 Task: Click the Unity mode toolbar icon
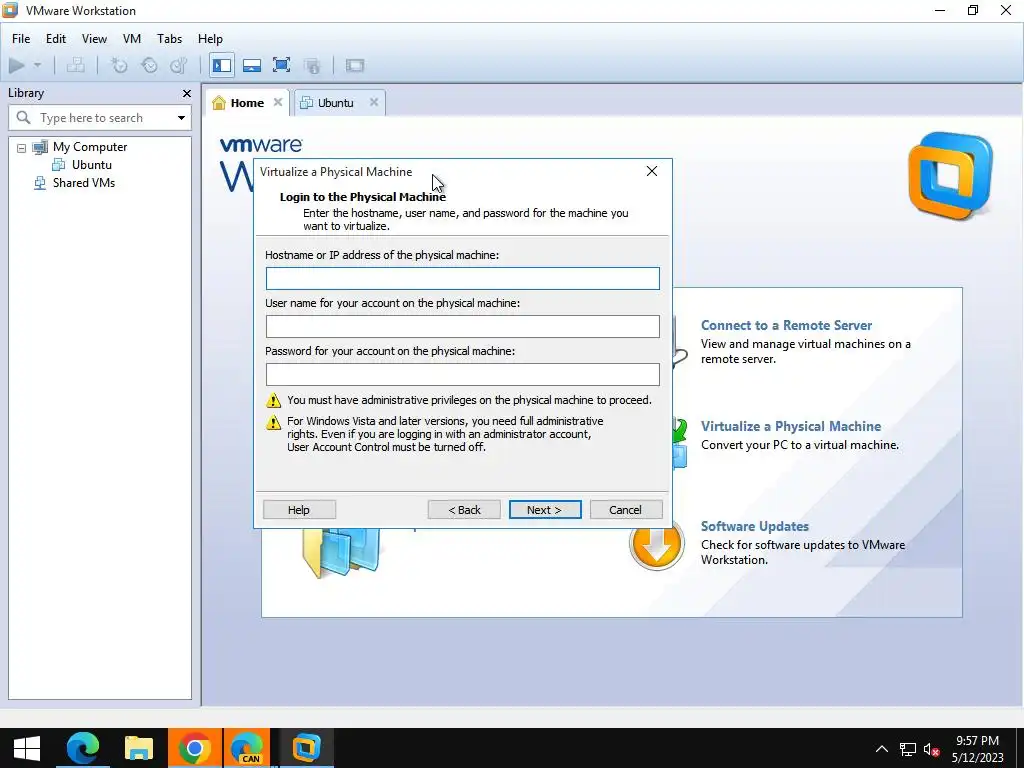312,65
